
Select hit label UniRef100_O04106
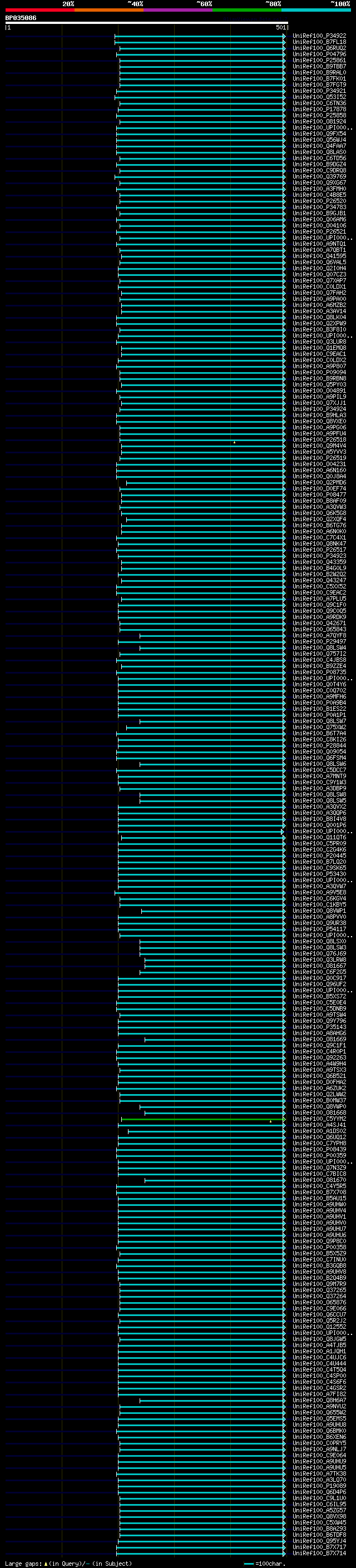pos(319,225)
